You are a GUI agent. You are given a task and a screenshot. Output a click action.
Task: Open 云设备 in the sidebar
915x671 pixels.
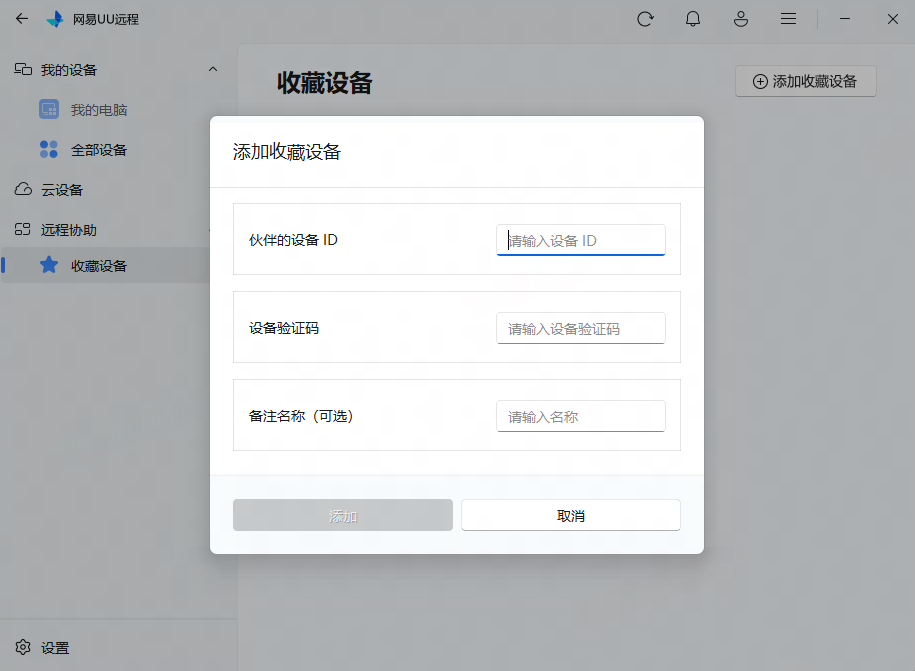tap(62, 190)
